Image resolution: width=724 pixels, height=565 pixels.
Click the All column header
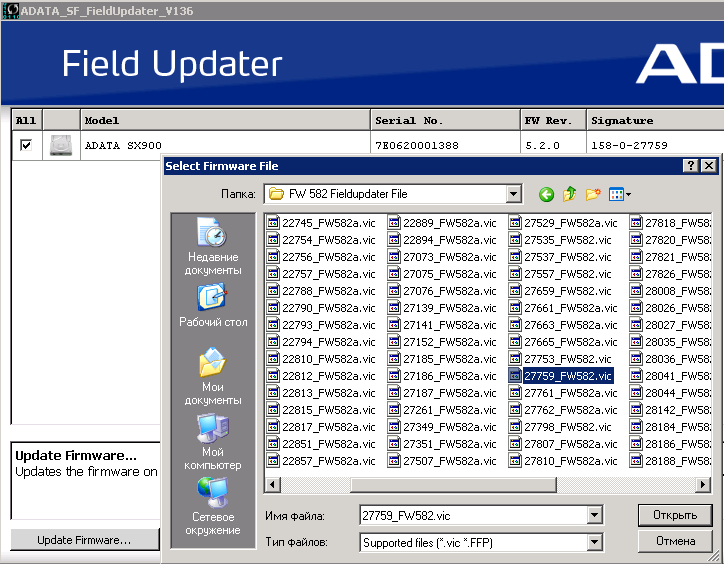click(x=27, y=120)
